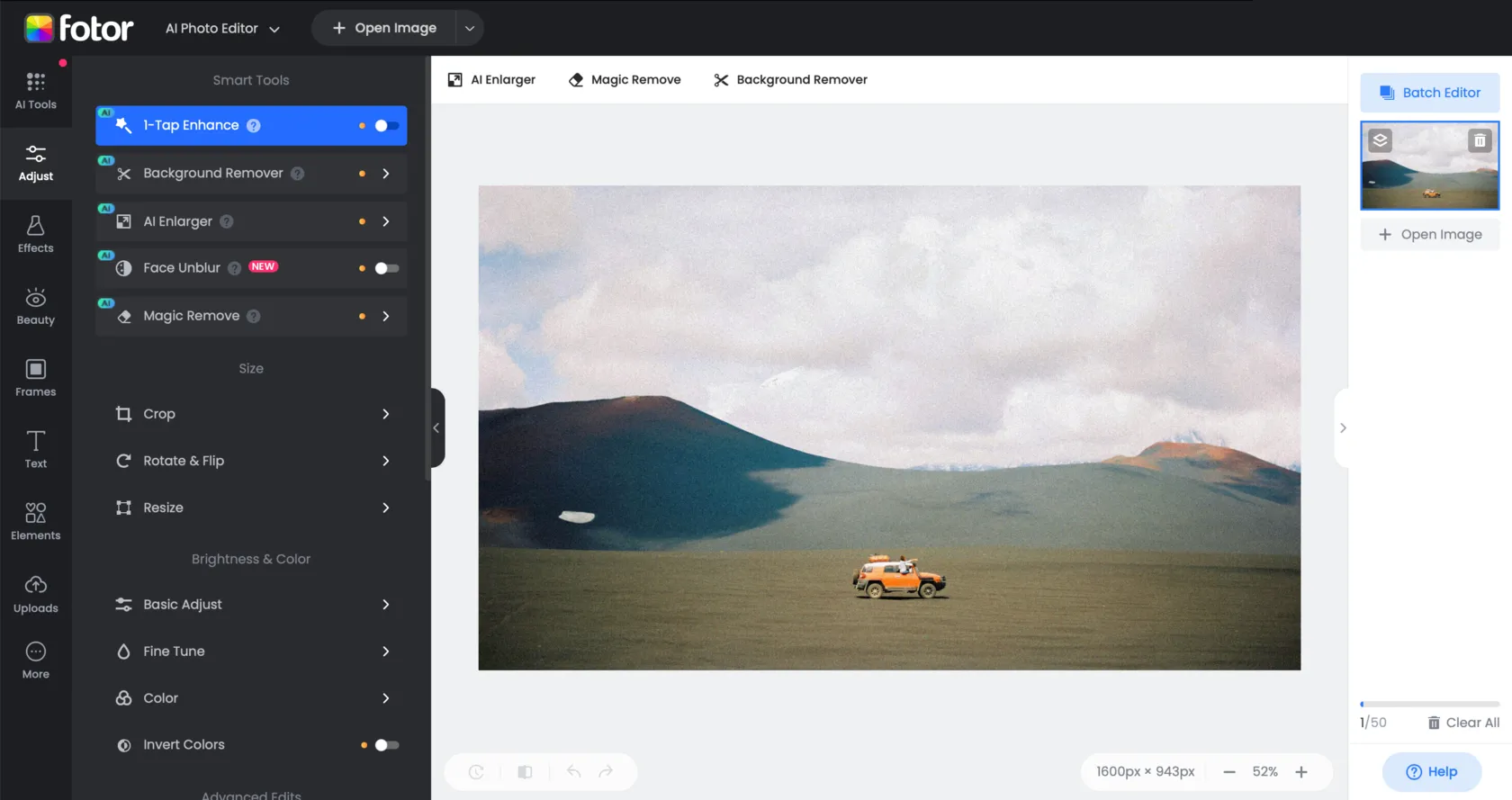Expand the Basic Adjust section
Screen dimensions: 1512x800
251,605
